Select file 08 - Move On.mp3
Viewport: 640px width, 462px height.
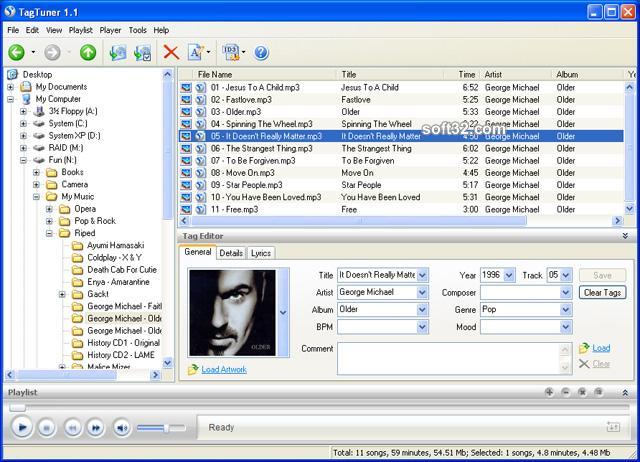242,173
